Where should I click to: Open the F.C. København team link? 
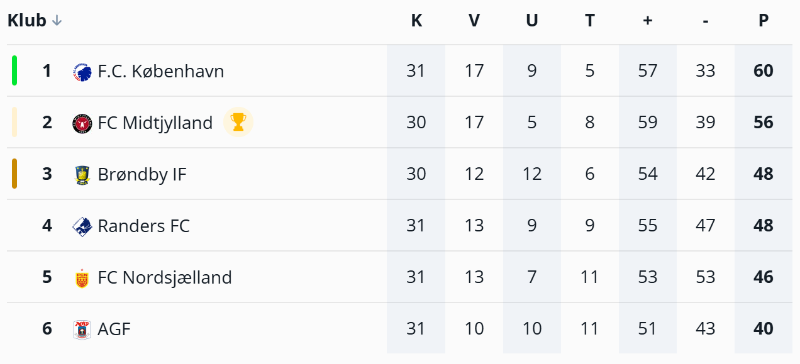tap(161, 71)
